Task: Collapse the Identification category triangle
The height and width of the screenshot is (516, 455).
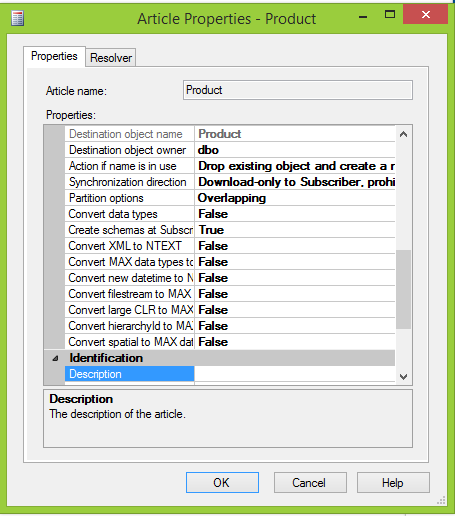Action: (x=55, y=358)
